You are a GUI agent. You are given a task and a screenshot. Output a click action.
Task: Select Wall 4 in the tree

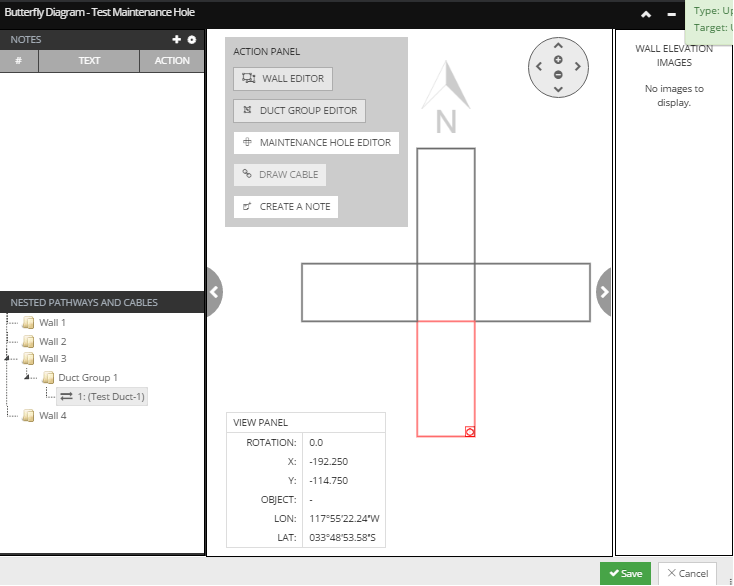point(52,416)
